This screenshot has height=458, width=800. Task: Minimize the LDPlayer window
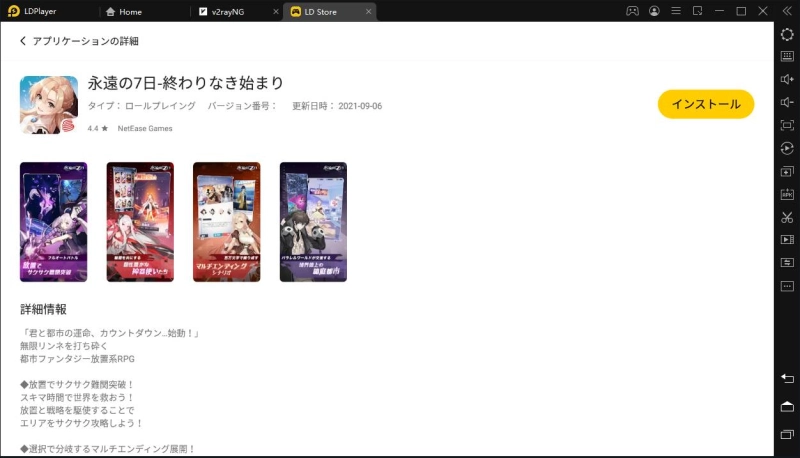pos(719,11)
